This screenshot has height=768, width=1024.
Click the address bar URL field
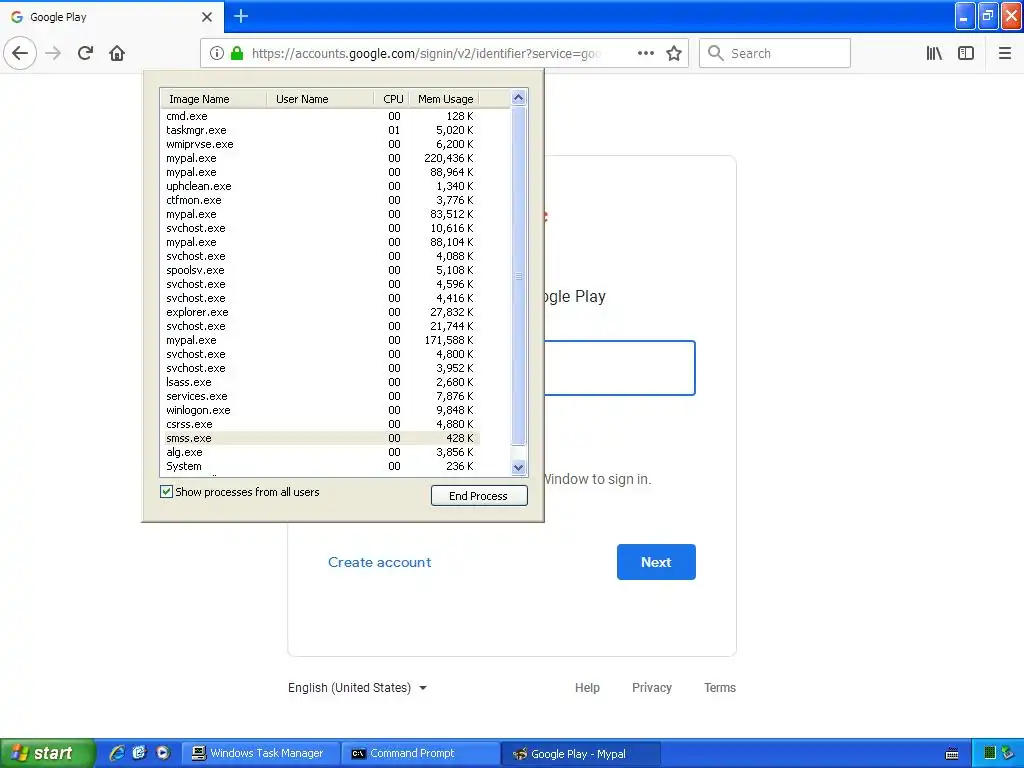coord(426,54)
